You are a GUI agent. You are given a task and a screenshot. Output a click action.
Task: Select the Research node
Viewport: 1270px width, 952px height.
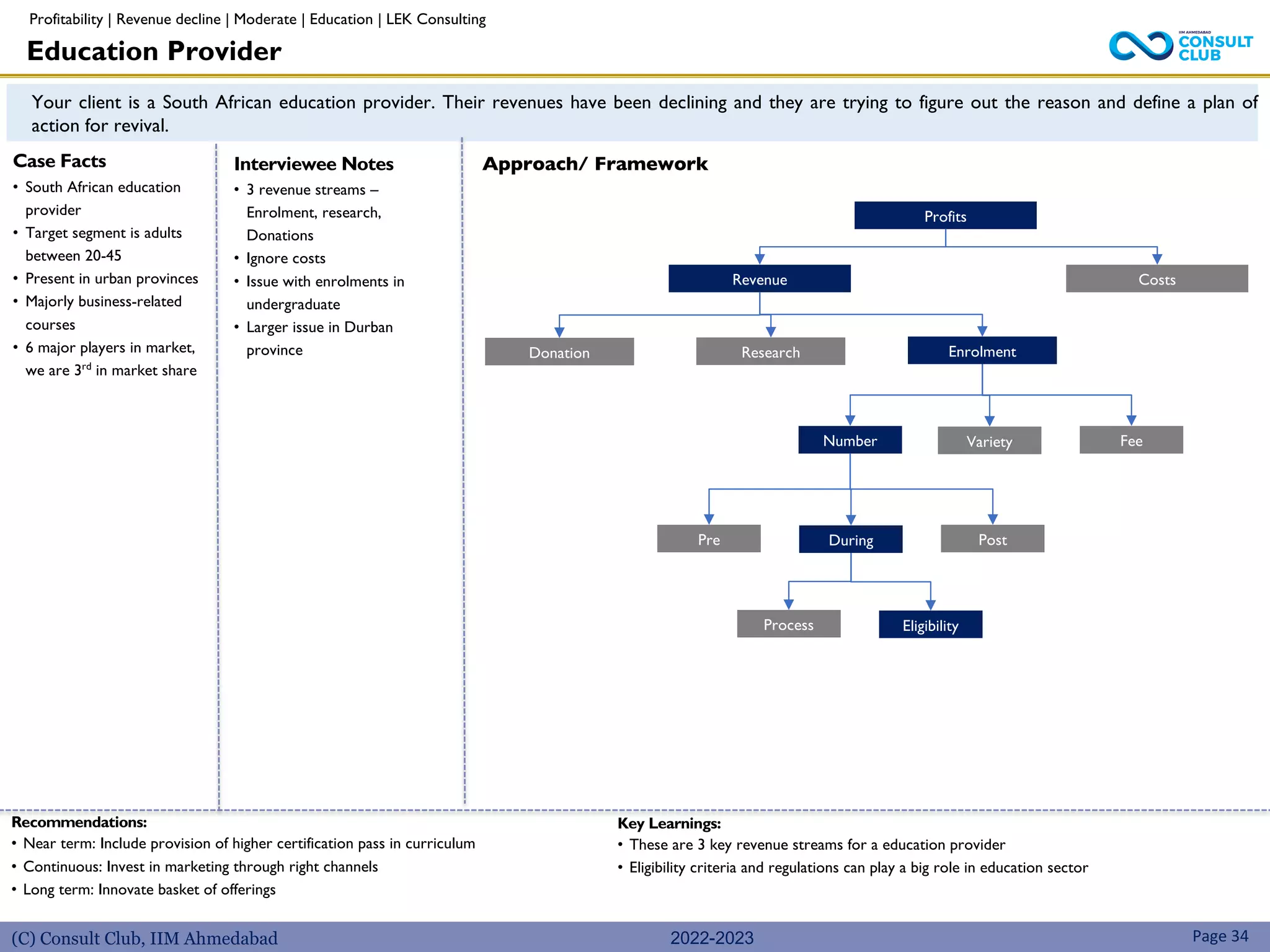pos(770,351)
